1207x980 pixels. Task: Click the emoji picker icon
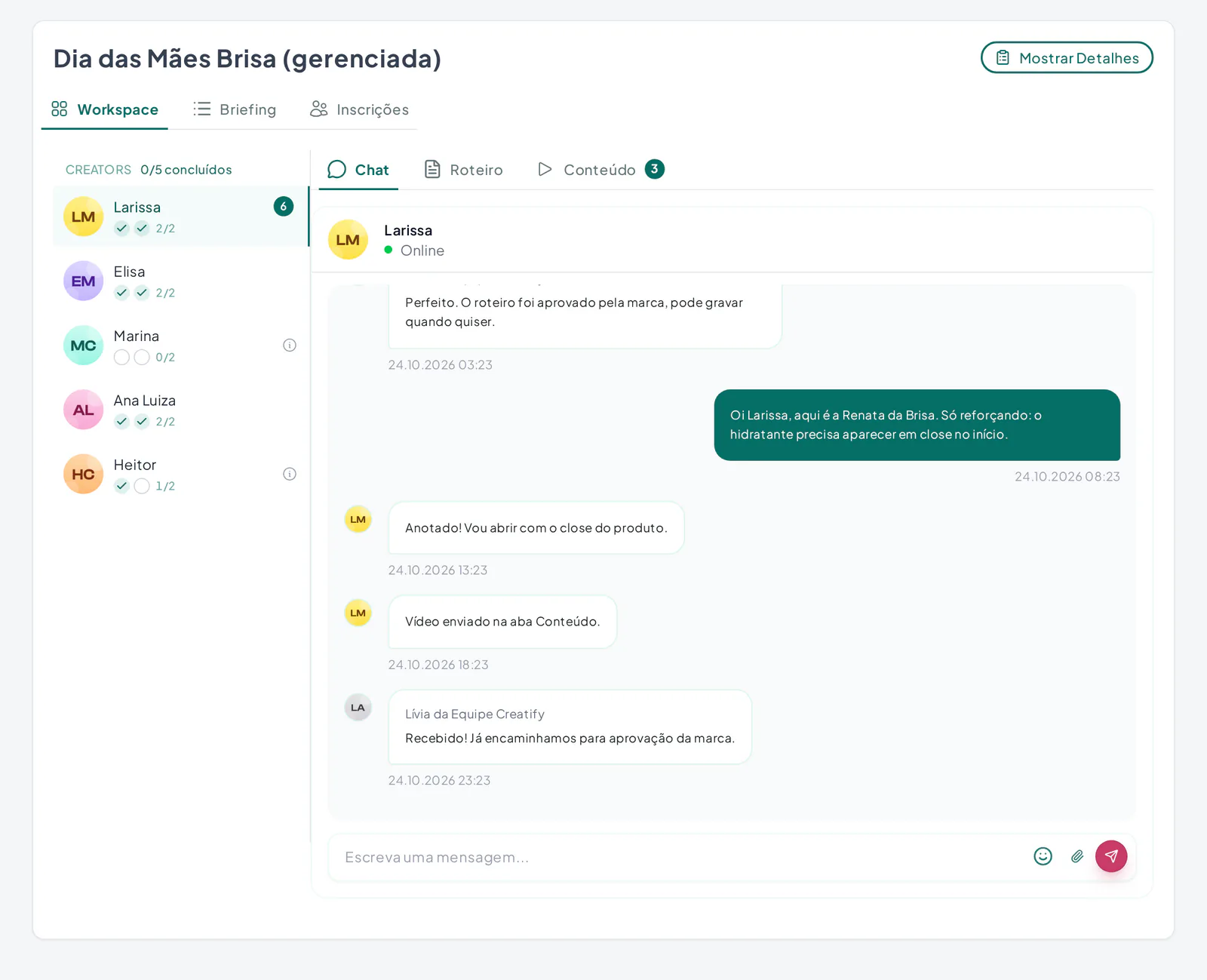(1043, 856)
